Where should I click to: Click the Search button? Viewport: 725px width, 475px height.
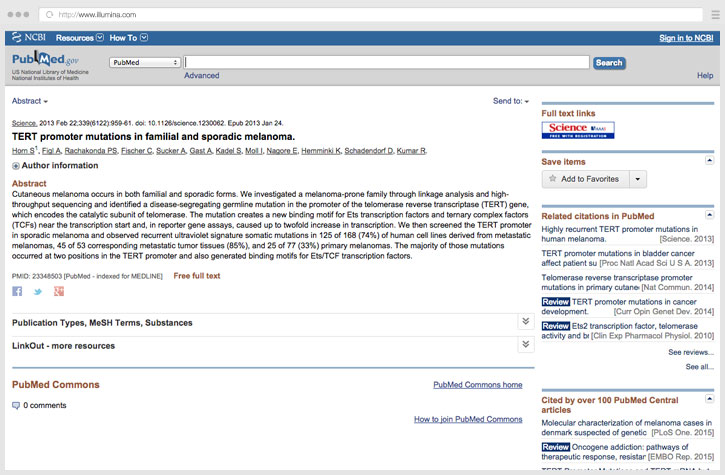tap(609, 62)
